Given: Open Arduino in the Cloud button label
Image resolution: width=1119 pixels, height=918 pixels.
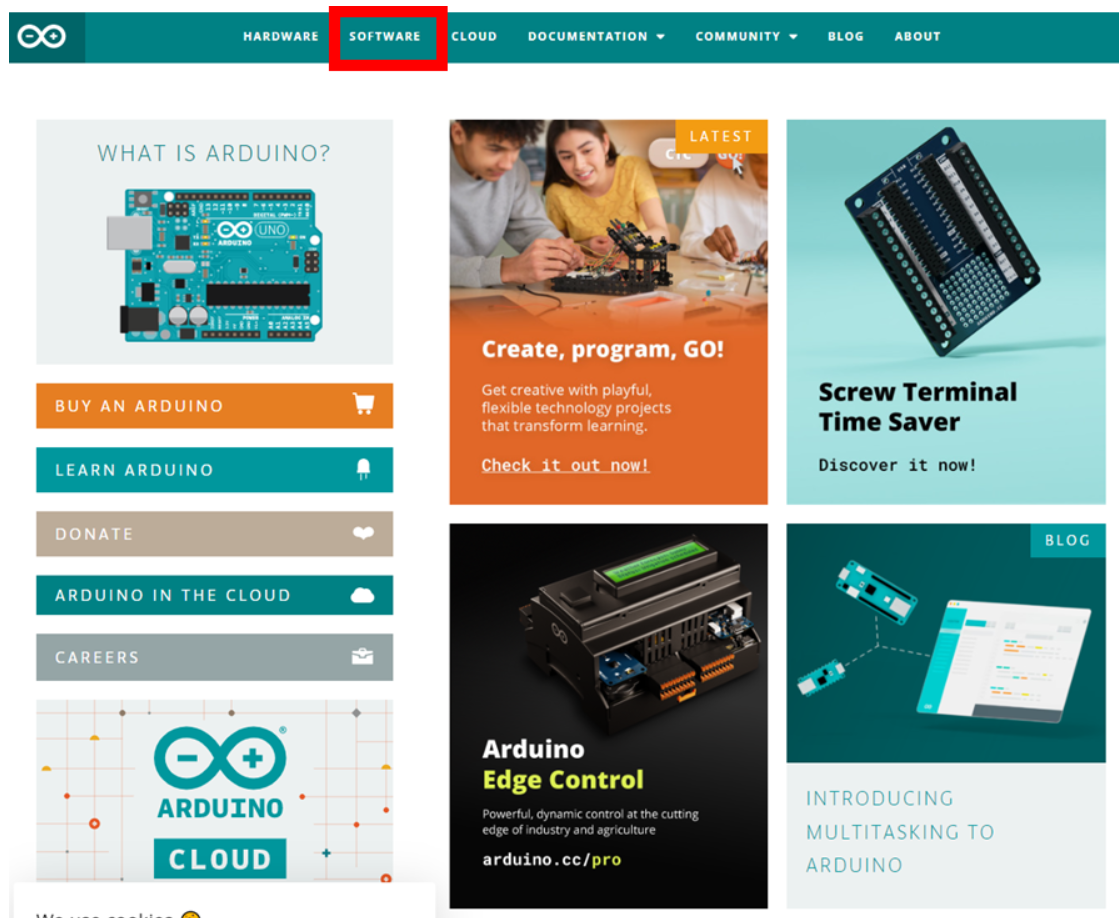Looking at the screenshot, I should coord(173,595).
